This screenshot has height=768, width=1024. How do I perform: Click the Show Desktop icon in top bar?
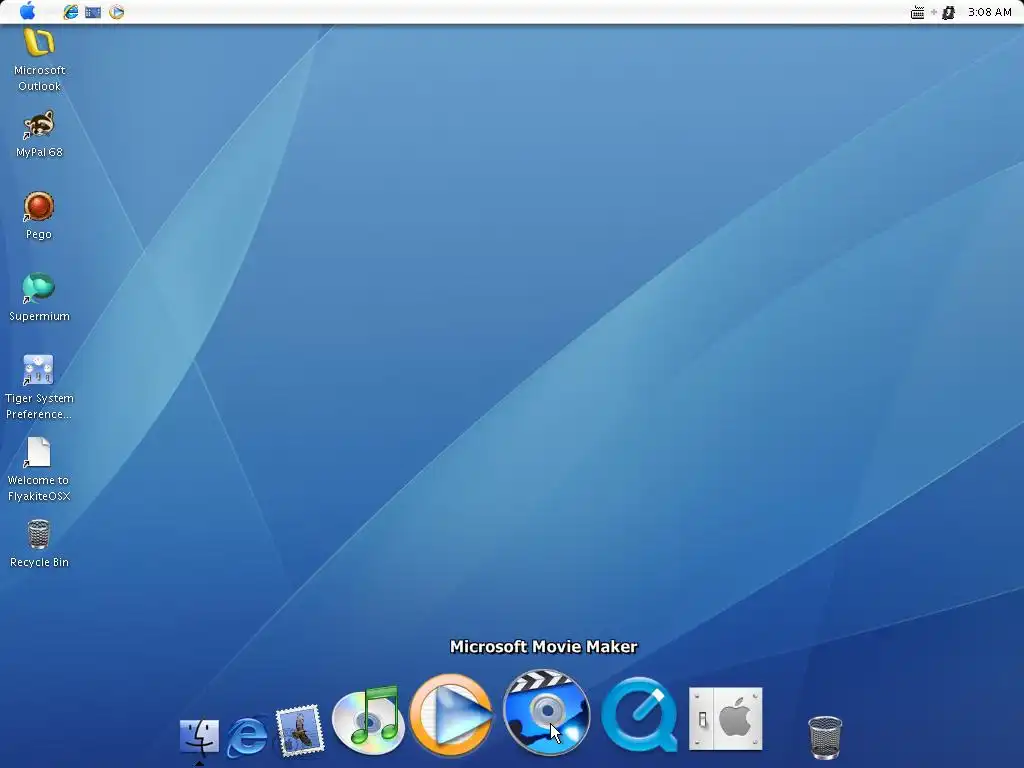[x=93, y=12]
